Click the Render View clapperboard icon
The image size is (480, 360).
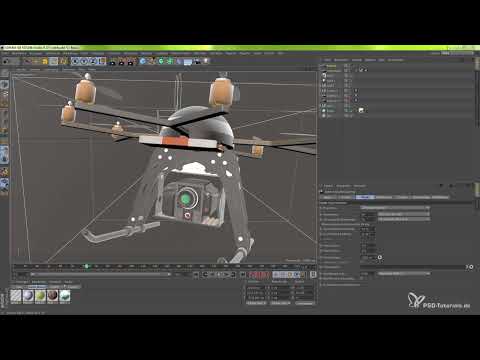[112, 61]
